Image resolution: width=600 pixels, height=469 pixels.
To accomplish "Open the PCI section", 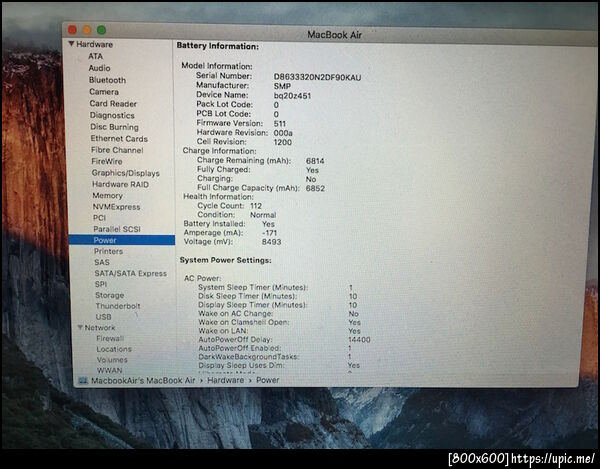I will click(99, 218).
